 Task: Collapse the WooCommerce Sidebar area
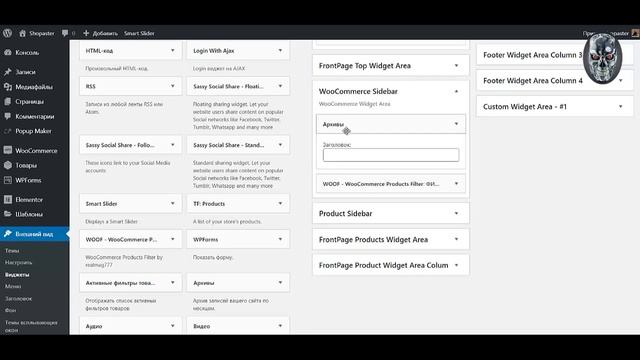[x=456, y=91]
